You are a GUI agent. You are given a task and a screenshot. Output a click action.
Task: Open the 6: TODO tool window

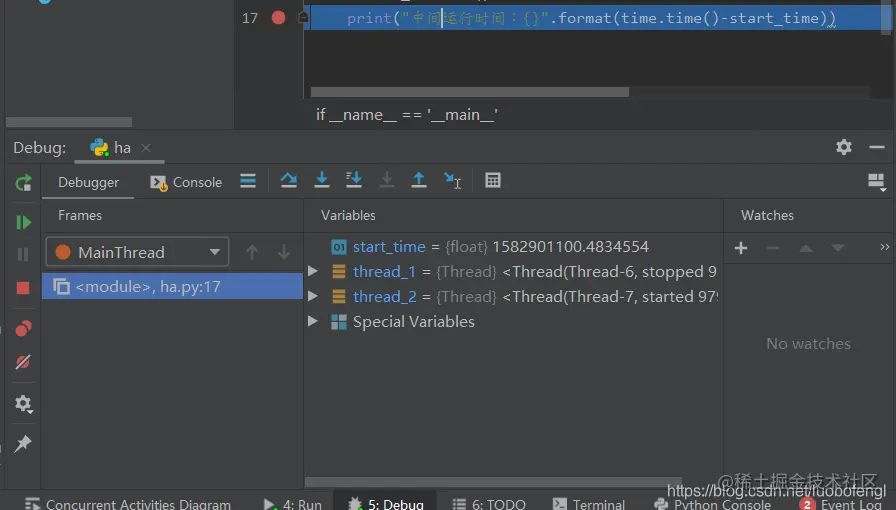tap(489, 504)
